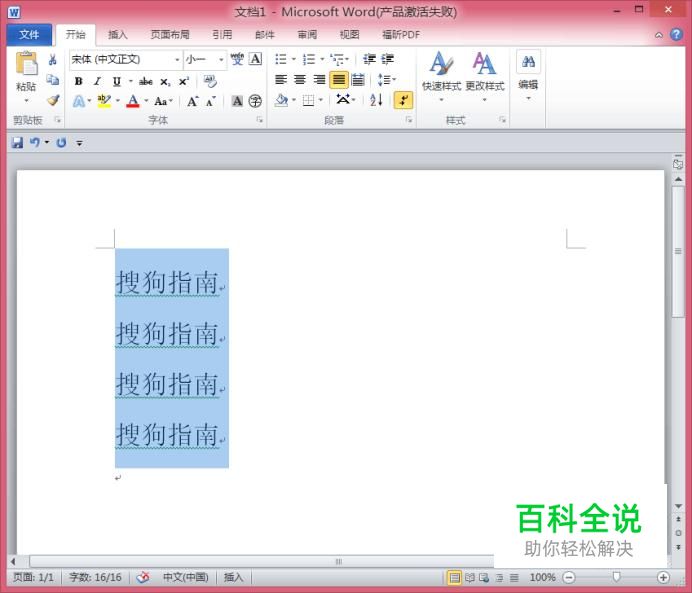Save document from quick access toolbar
The image size is (692, 593).
pos(17,143)
